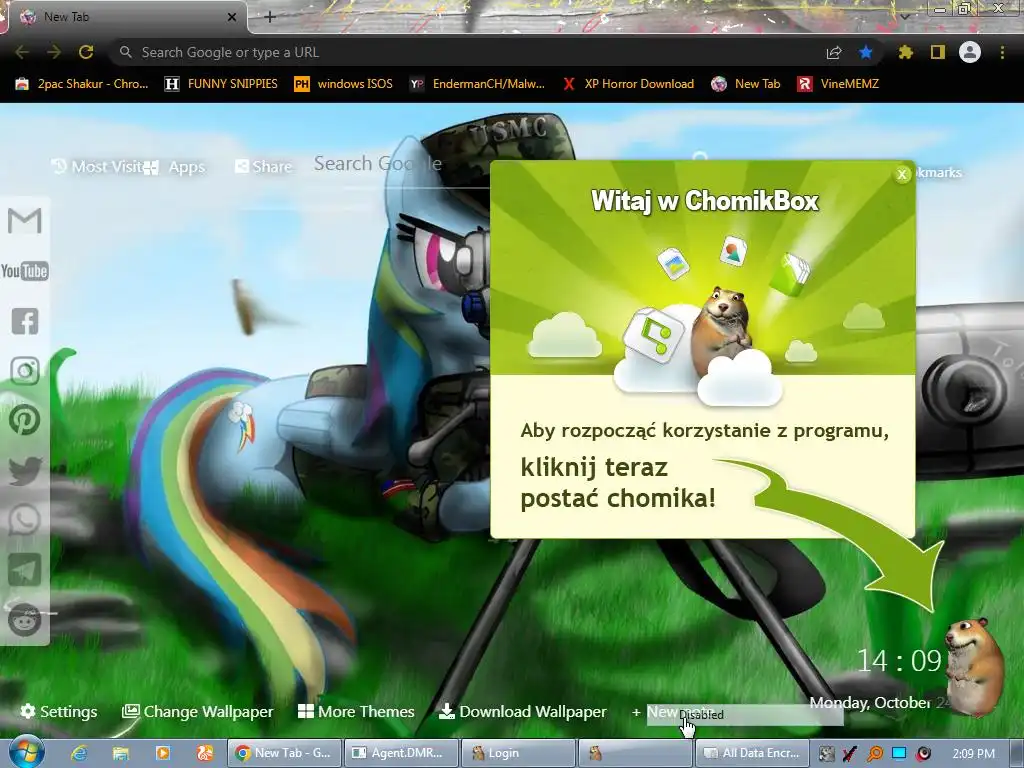Open Gmail from the left sidebar
Viewport: 1024px width, 768px height.
coord(25,221)
